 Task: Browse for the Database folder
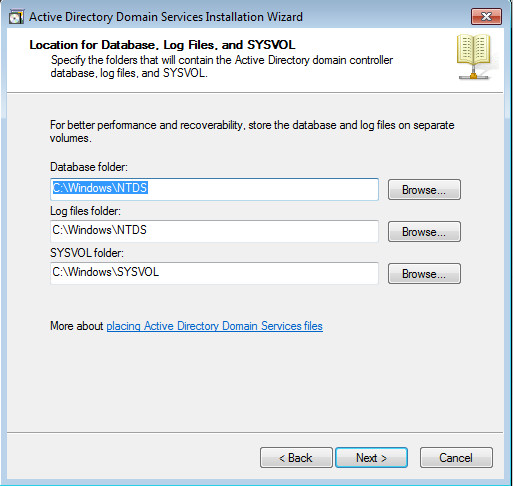424,190
